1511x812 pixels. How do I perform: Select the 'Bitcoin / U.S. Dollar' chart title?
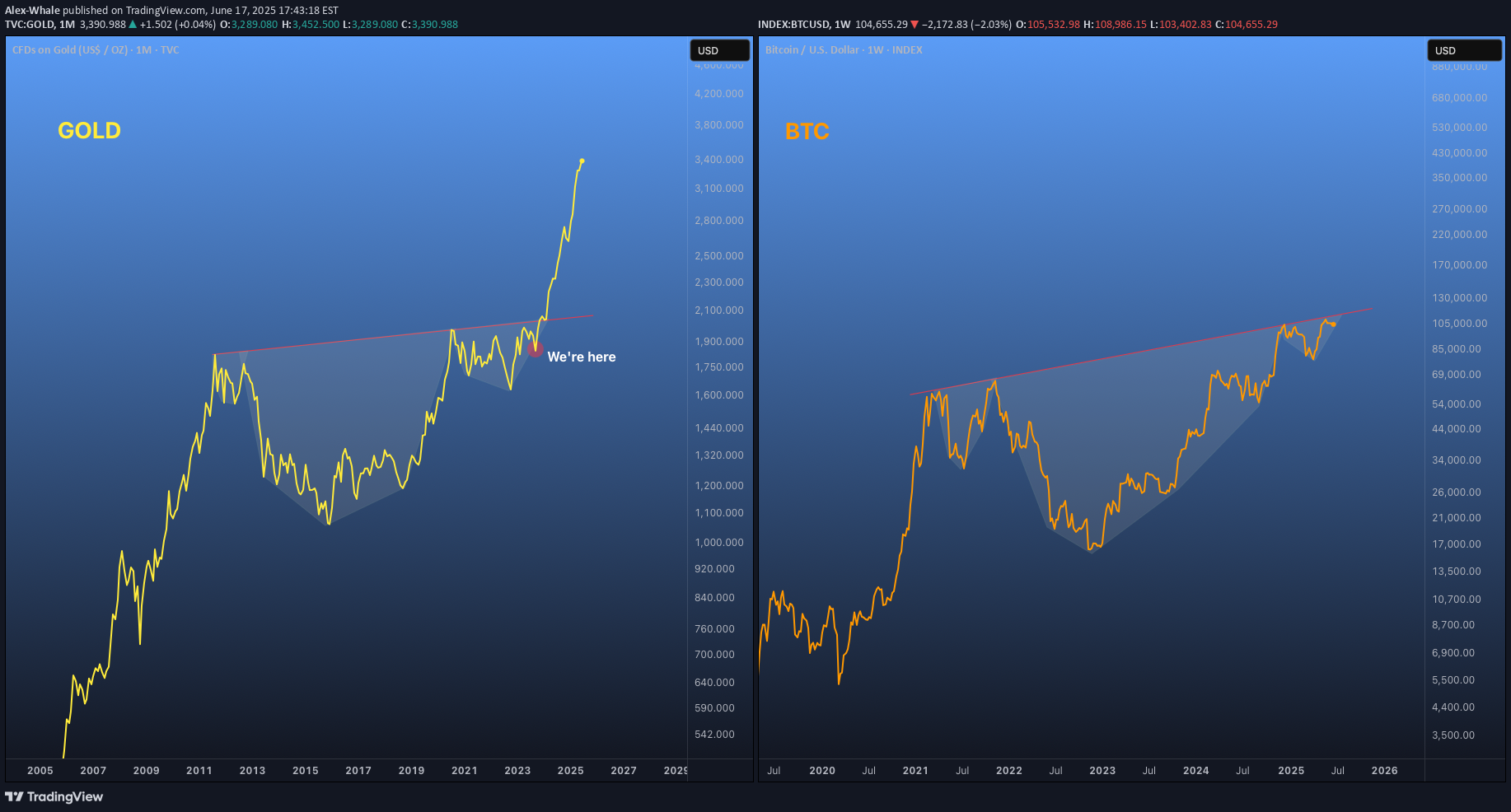coord(844,50)
